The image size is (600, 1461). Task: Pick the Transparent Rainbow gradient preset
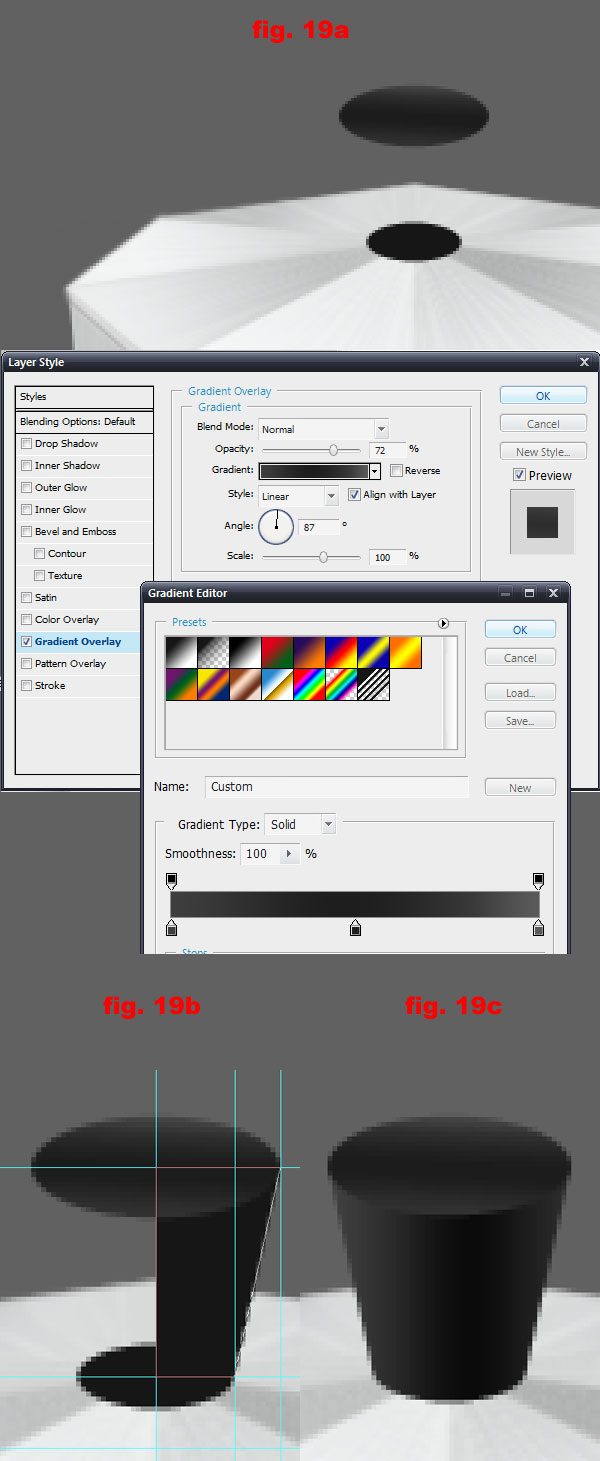tap(341, 685)
